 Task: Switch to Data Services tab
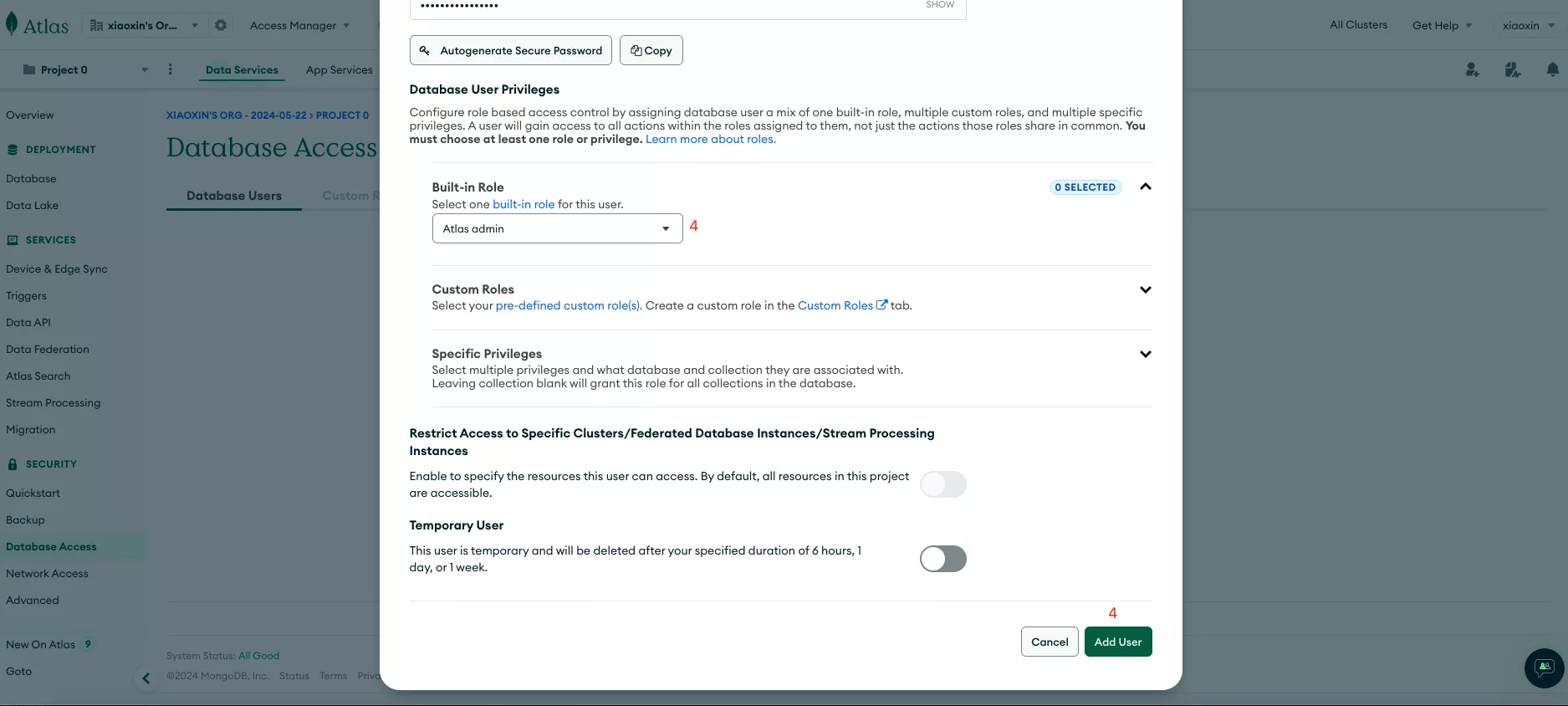tap(242, 69)
